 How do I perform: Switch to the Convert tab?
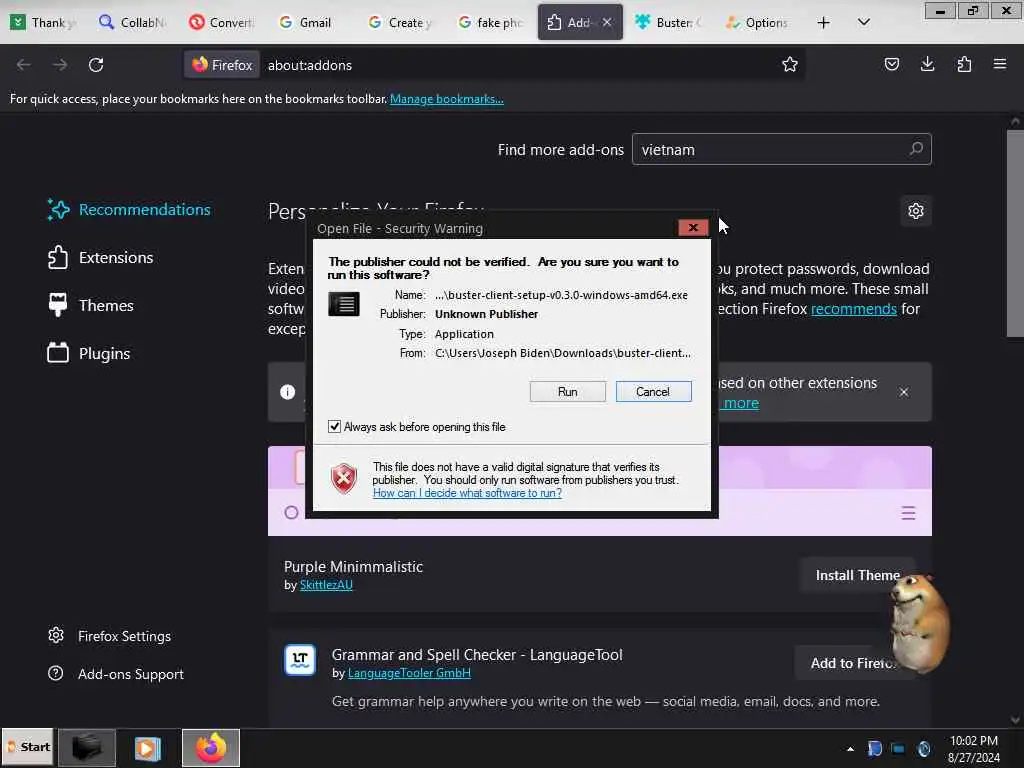[x=222, y=22]
